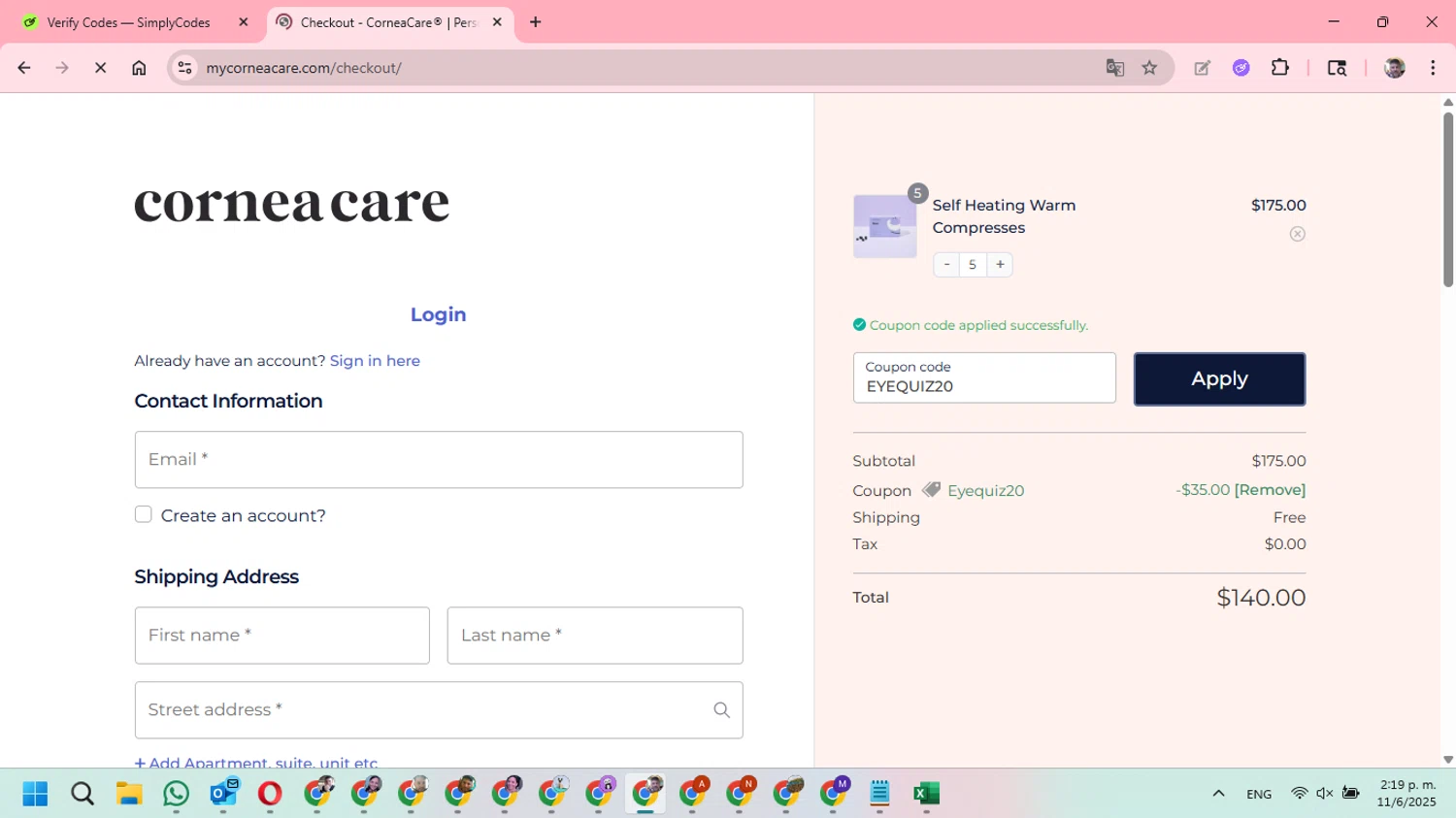Screen dimensions: 1456x818
Task: Remove Self Heating Warm Compresses from cart
Action: [x=1297, y=234]
